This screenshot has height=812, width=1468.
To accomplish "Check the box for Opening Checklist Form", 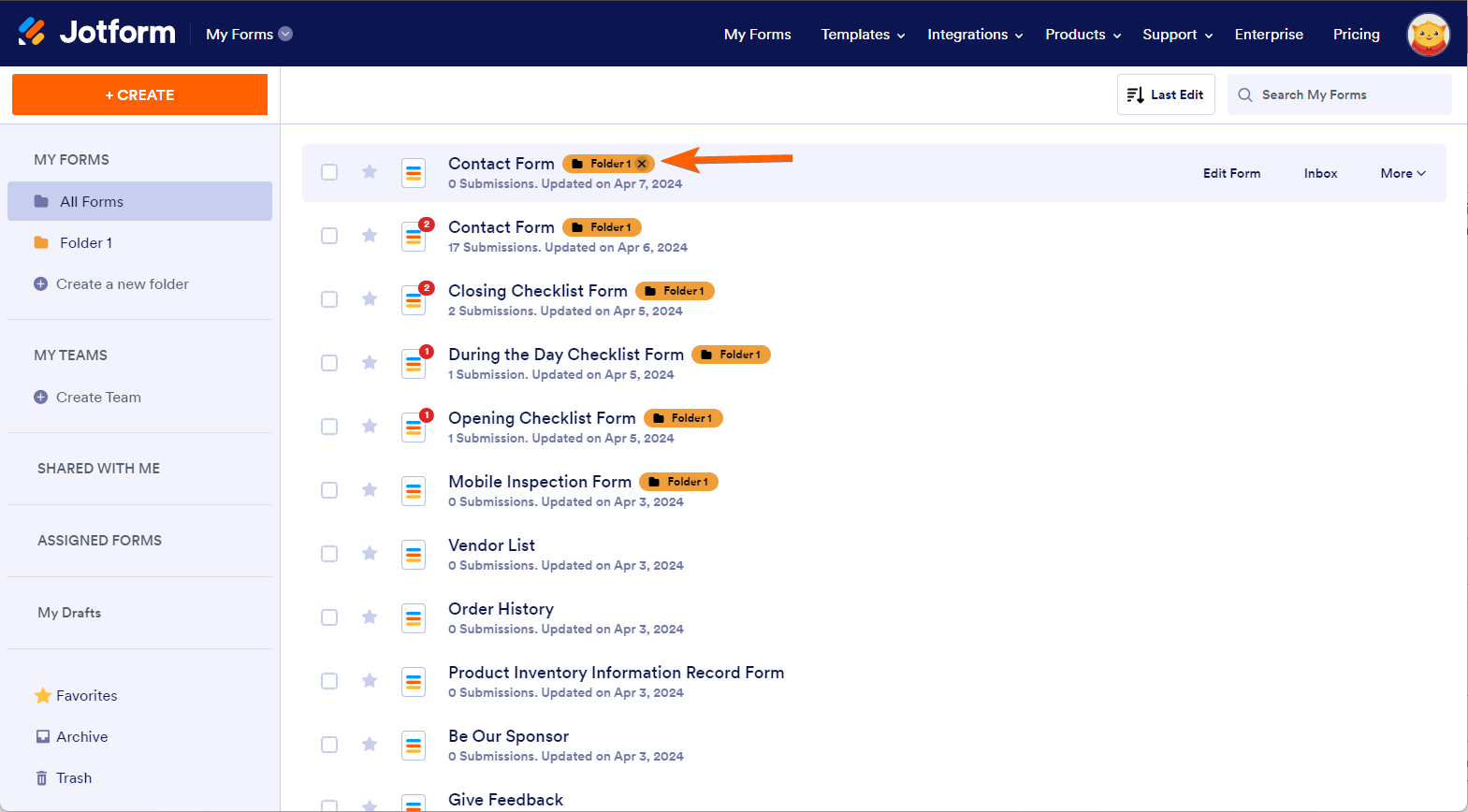I will pos(329,427).
